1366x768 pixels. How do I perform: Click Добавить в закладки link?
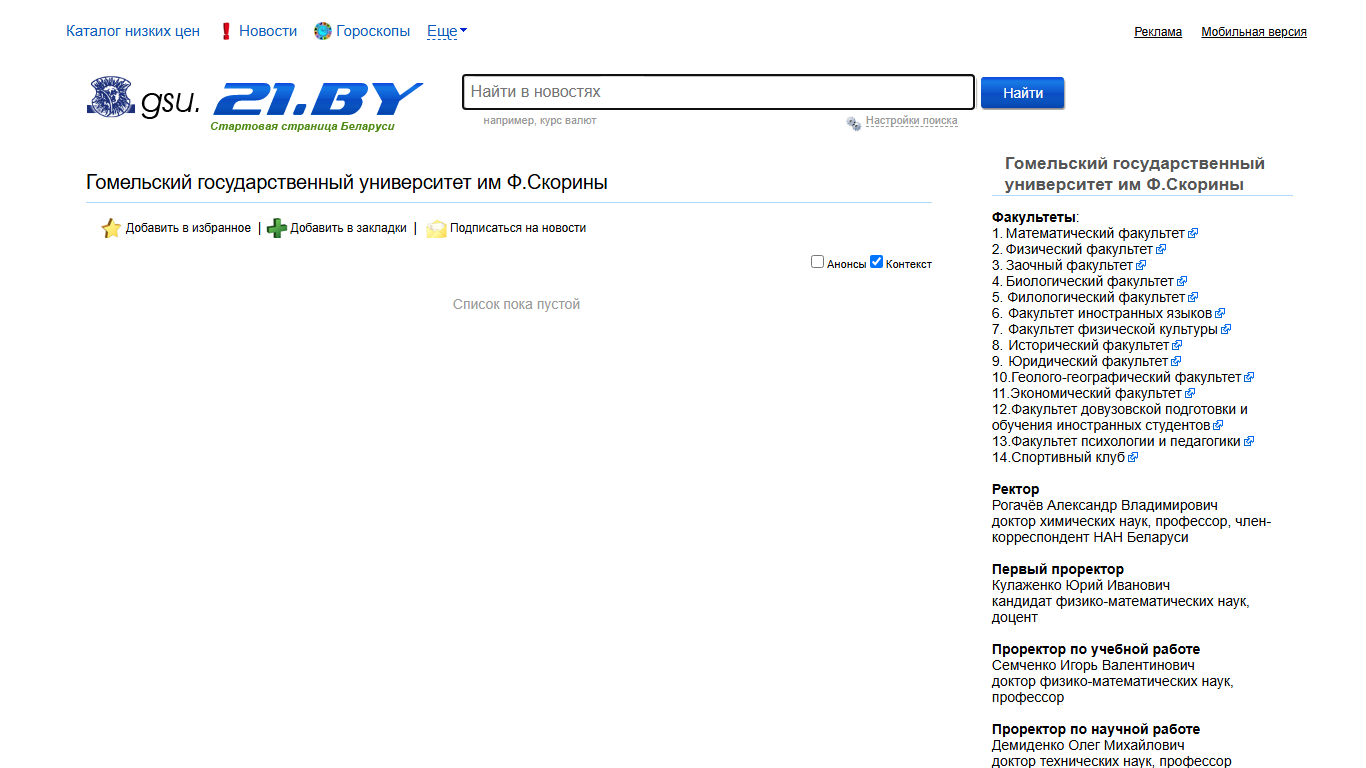(x=348, y=228)
